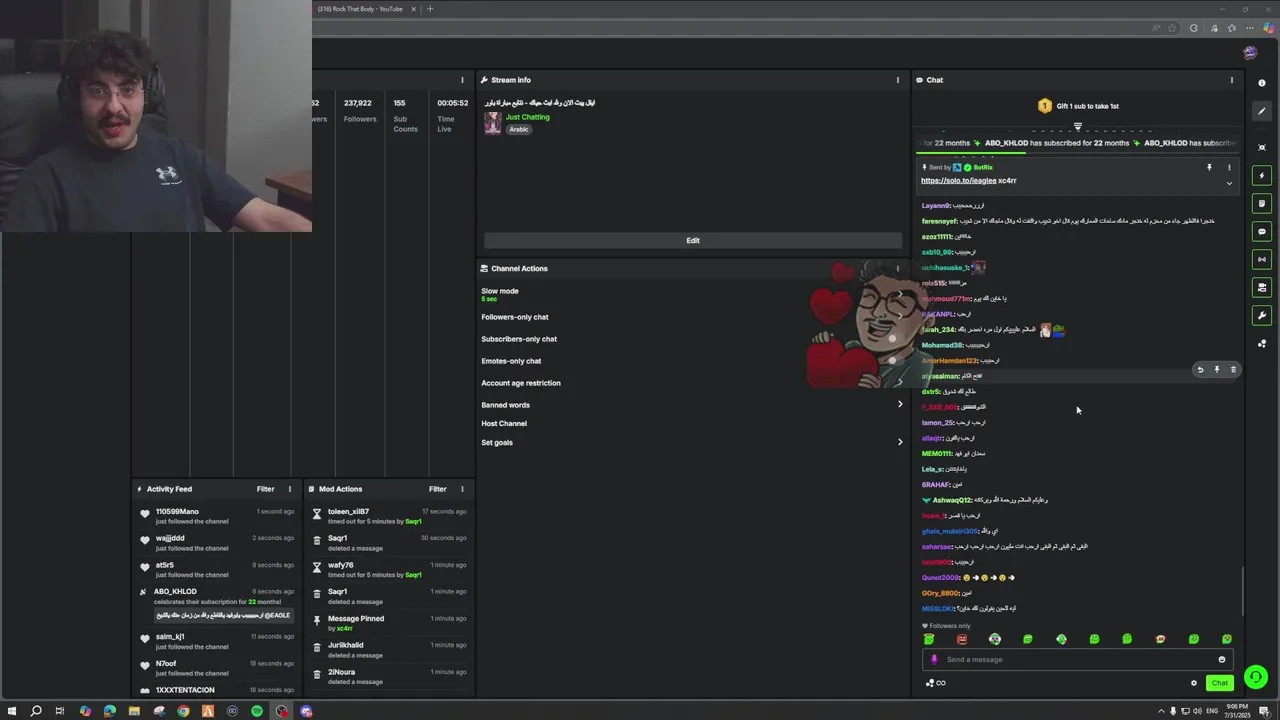
Task: Open the Windows Start menu
Action: click(x=12, y=711)
